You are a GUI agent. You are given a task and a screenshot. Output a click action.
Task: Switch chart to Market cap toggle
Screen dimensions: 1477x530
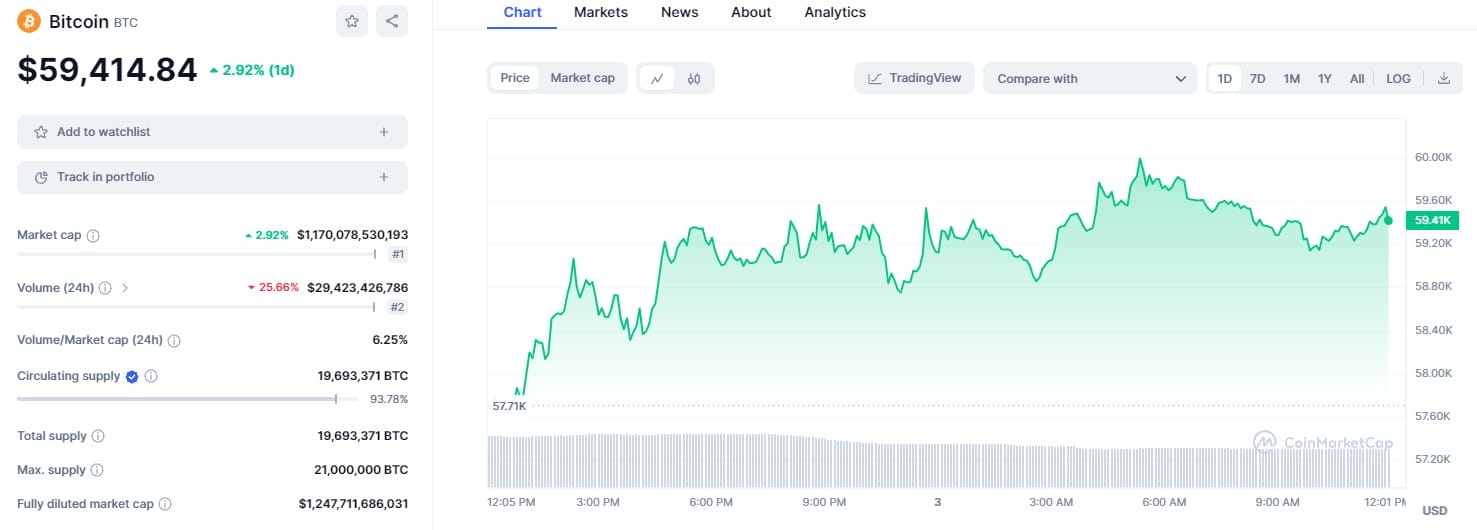pyautogui.click(x=583, y=78)
